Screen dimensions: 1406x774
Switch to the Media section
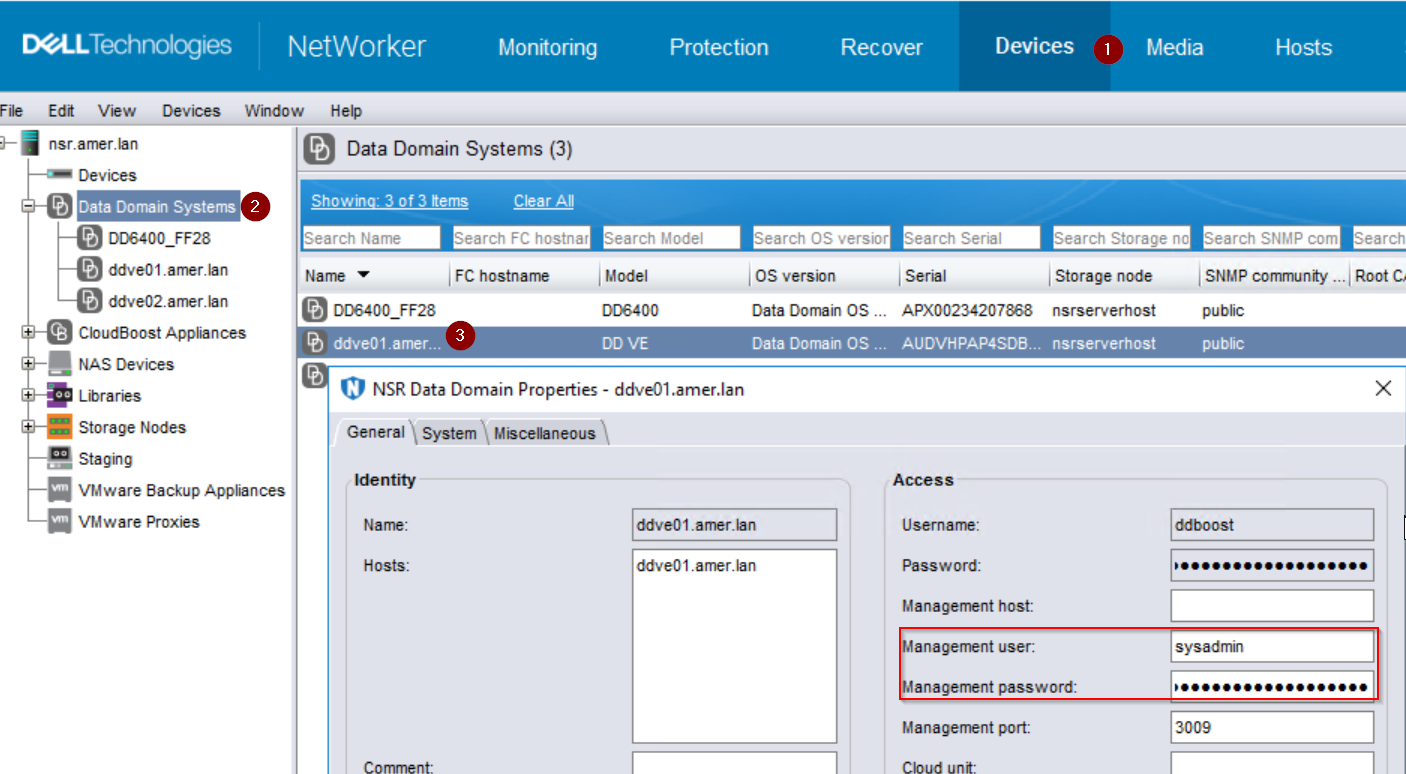click(1175, 47)
